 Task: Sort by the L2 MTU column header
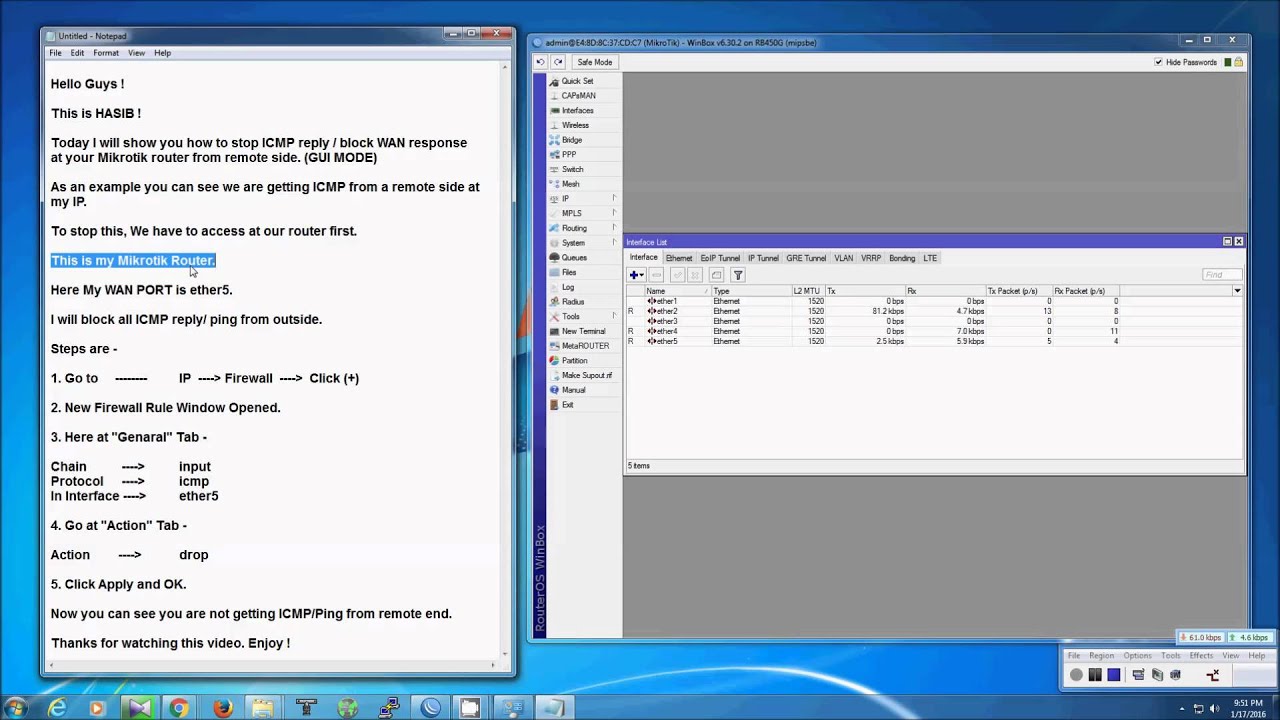click(807, 291)
